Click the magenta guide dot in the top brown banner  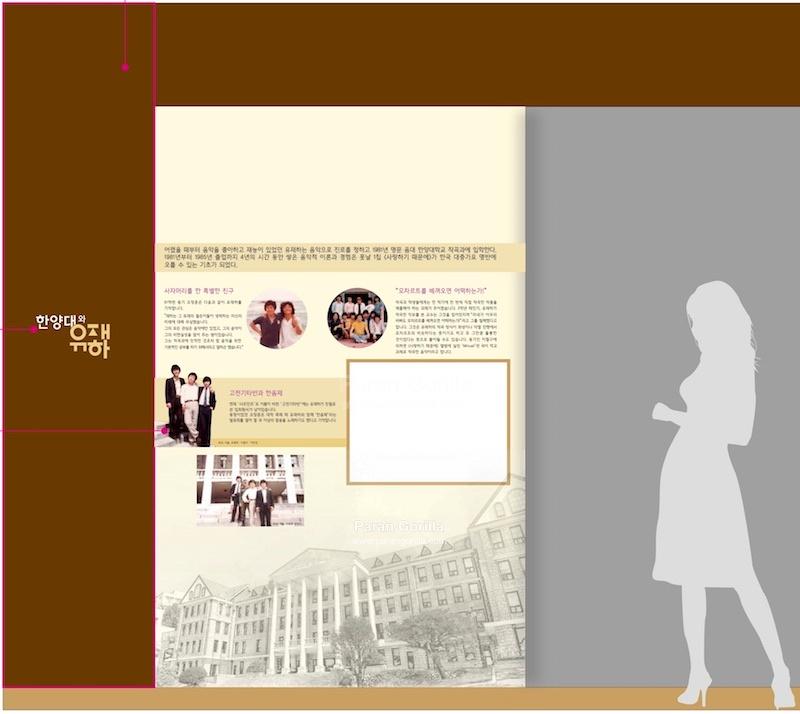[x=125, y=68]
